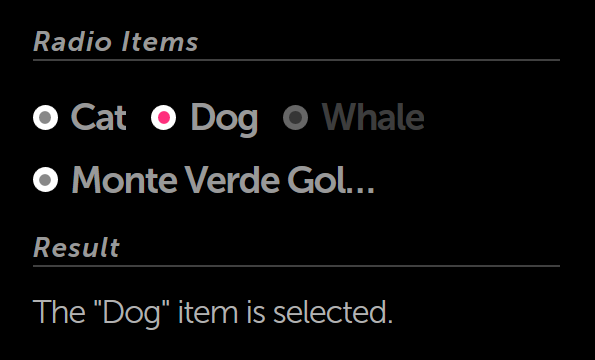This screenshot has height=360, width=595.
Task: Select the Cat radio button circle
Action: point(46,118)
